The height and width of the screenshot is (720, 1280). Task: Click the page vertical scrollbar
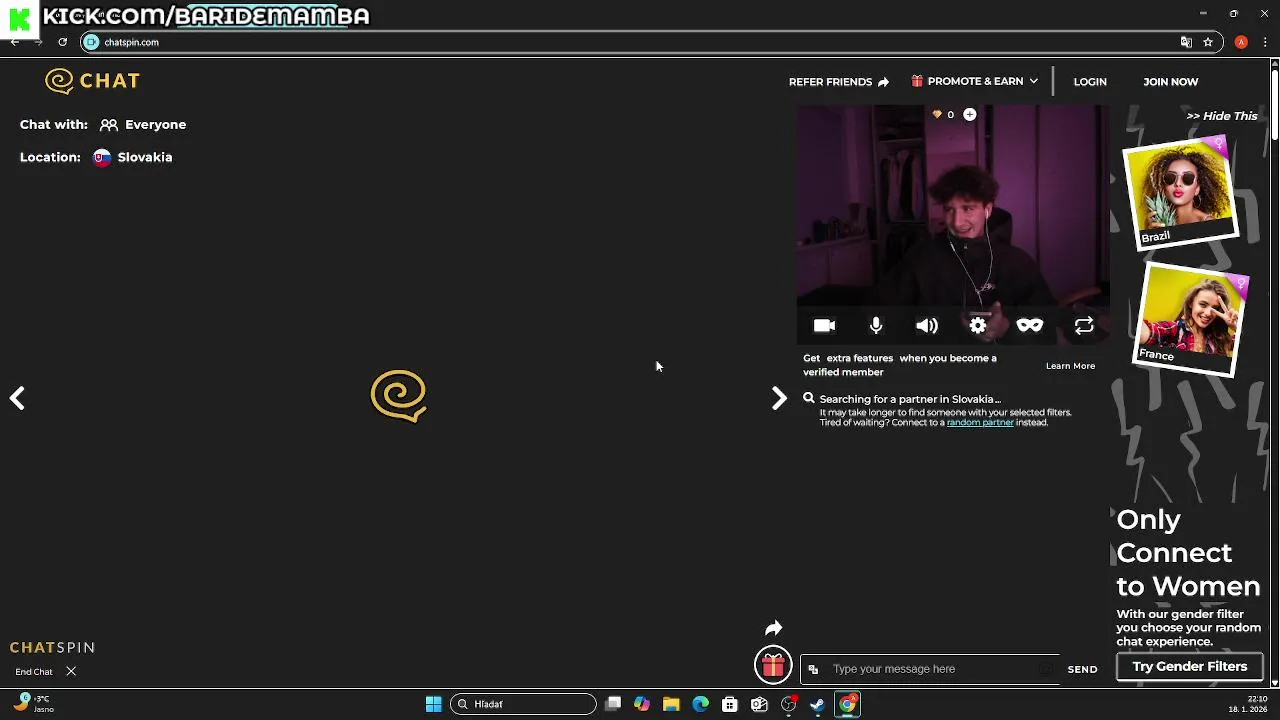pyautogui.click(x=1274, y=372)
